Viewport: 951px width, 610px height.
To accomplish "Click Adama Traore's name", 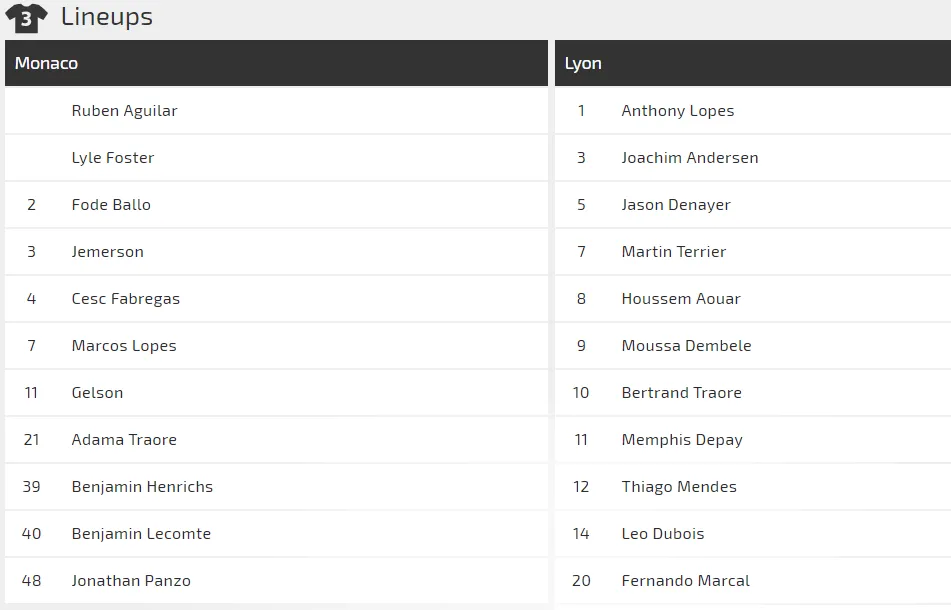I will click(124, 440).
